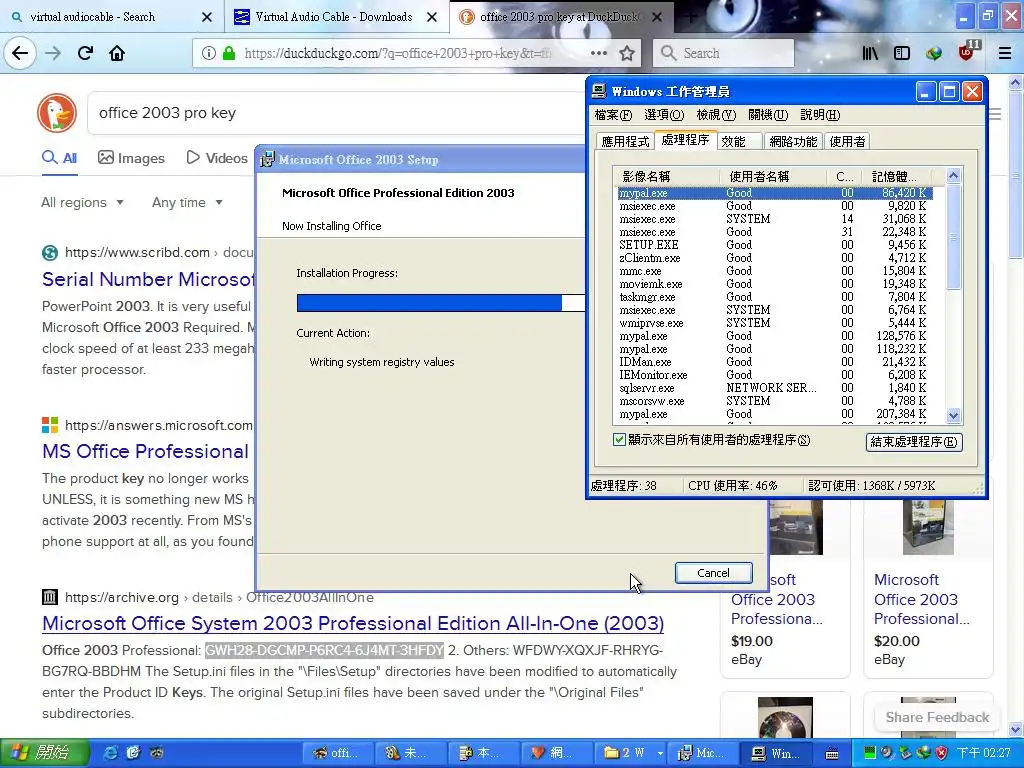
Task: Open Task Manager 檔案(F) menu
Action: pos(613,115)
